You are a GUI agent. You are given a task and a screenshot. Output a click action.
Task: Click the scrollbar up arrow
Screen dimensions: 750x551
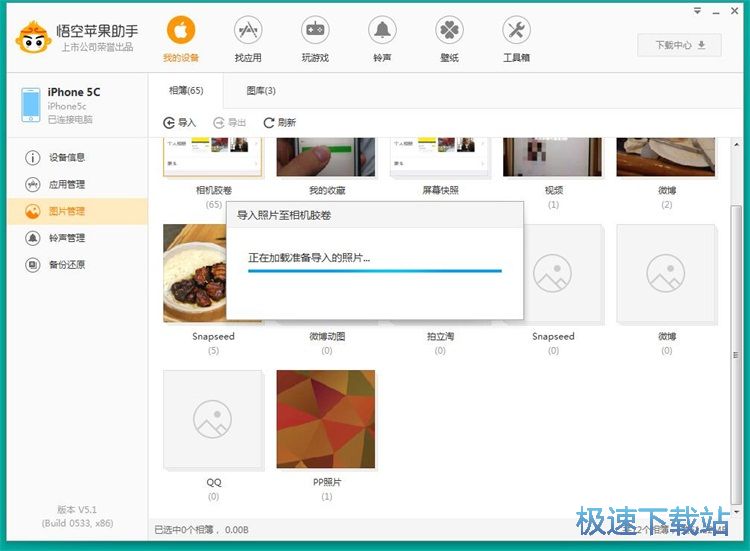[x=736, y=143]
